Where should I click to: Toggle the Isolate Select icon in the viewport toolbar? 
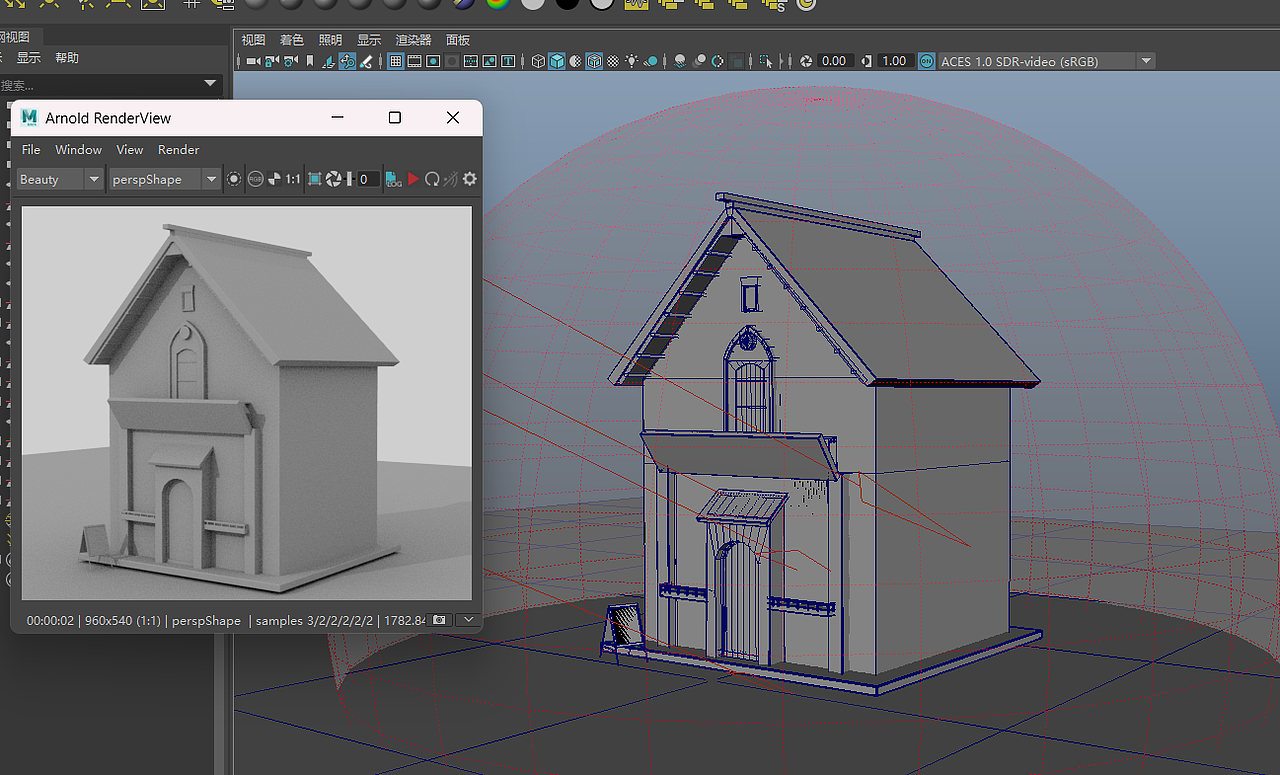point(767,61)
